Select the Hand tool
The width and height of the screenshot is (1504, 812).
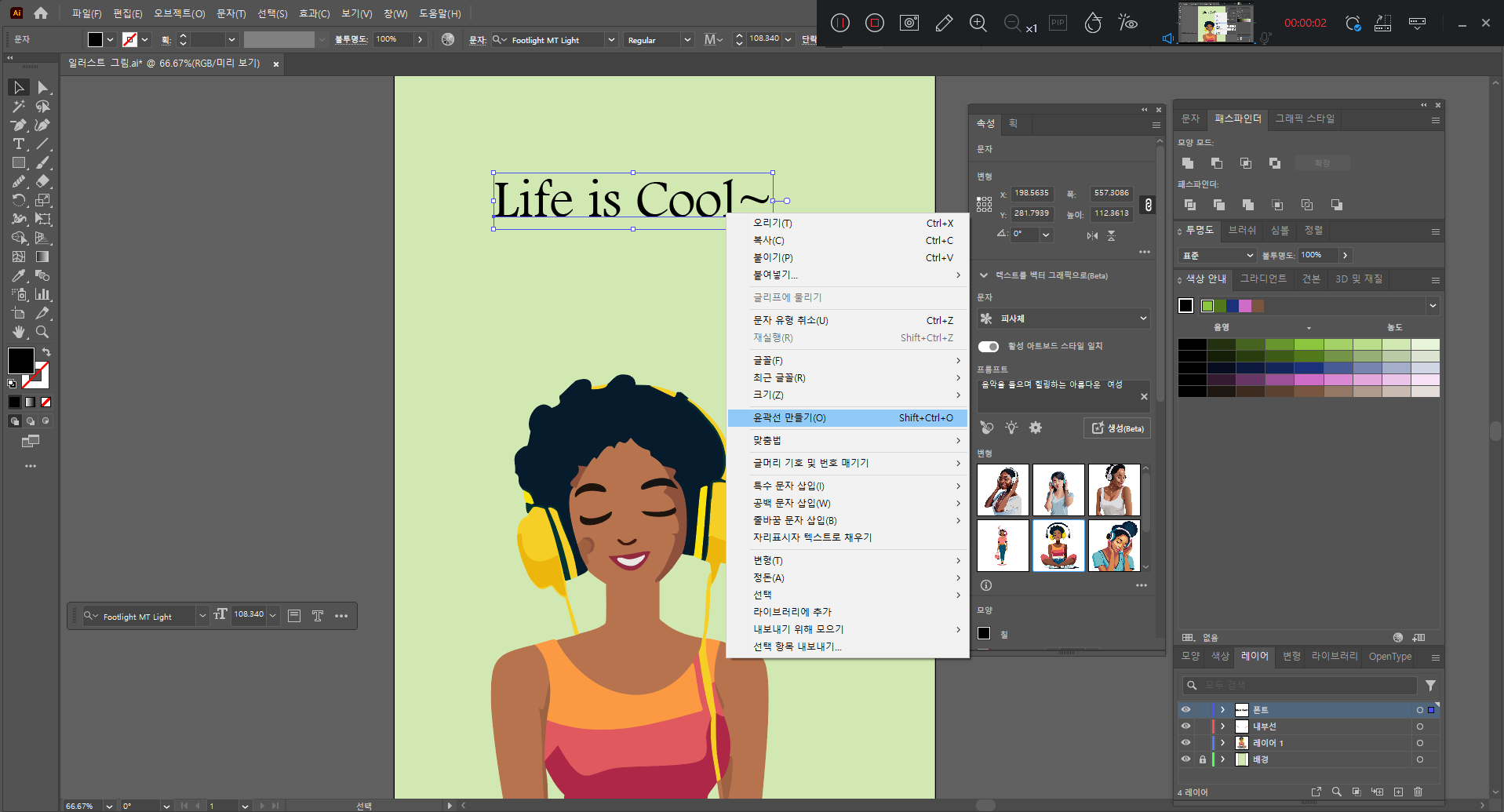[x=18, y=333]
